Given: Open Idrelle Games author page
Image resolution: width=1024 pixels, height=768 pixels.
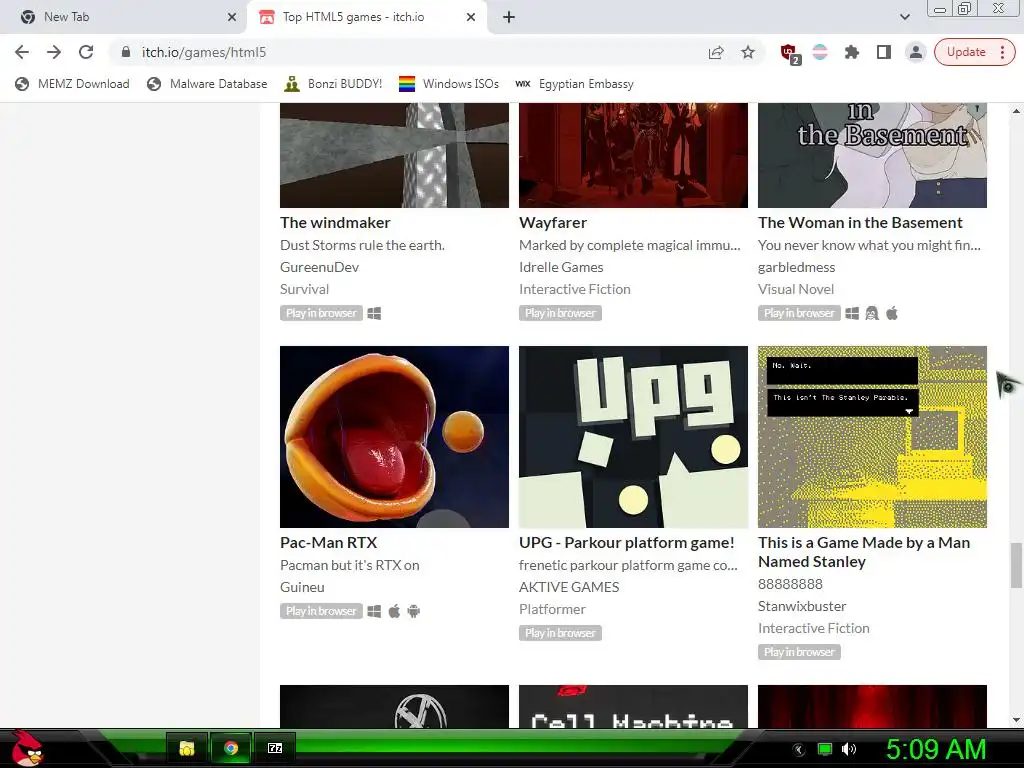Looking at the screenshot, I should pyautogui.click(x=561, y=267).
